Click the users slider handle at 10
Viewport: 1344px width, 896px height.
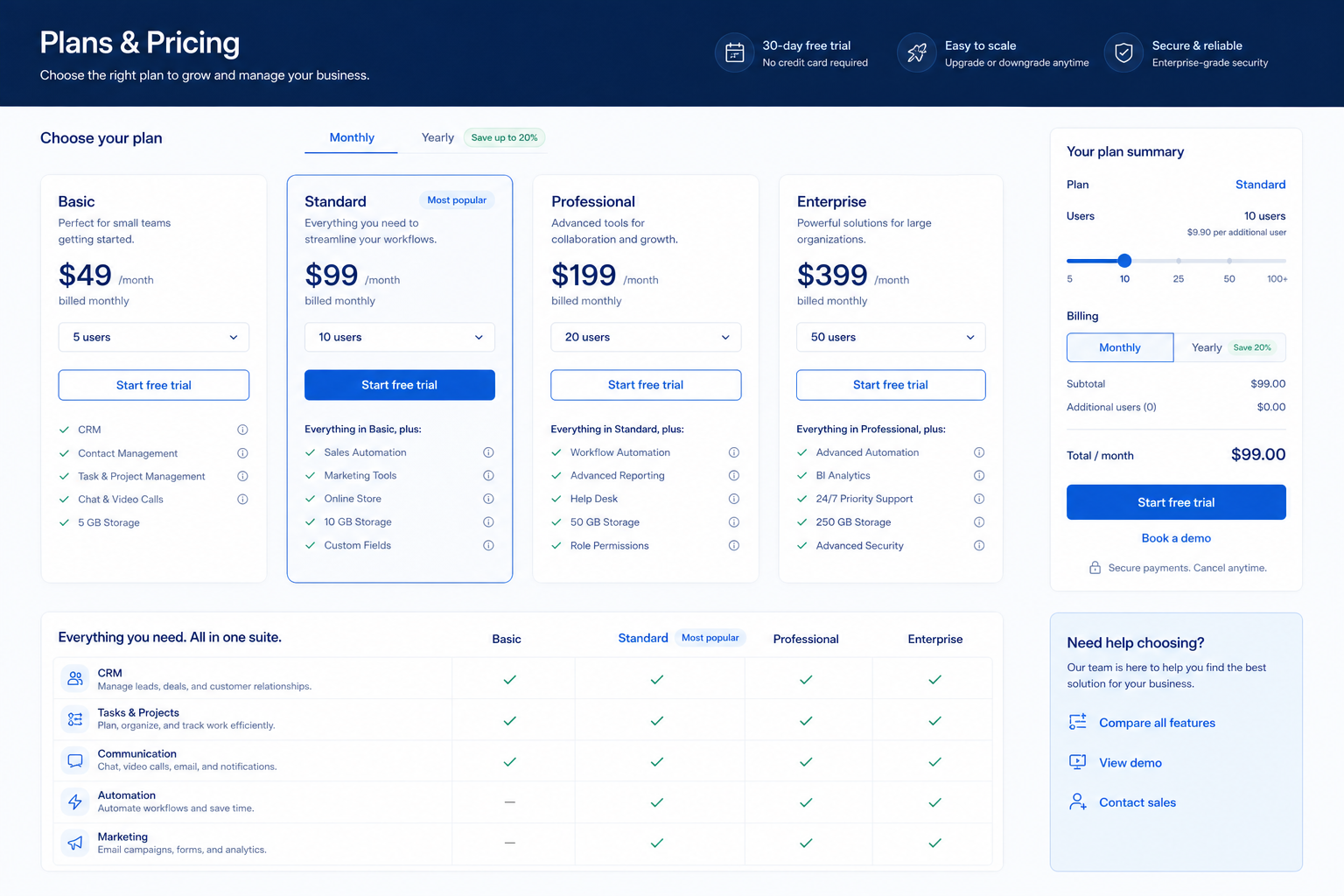point(1124,261)
